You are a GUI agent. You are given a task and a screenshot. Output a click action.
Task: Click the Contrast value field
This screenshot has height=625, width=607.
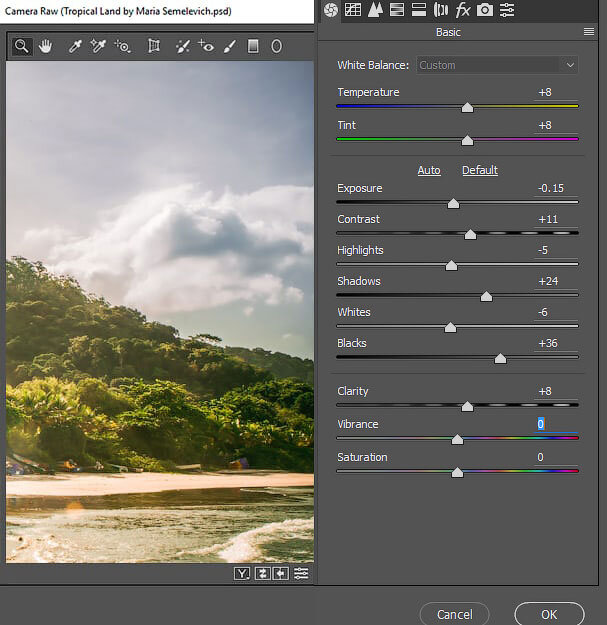click(x=556, y=220)
